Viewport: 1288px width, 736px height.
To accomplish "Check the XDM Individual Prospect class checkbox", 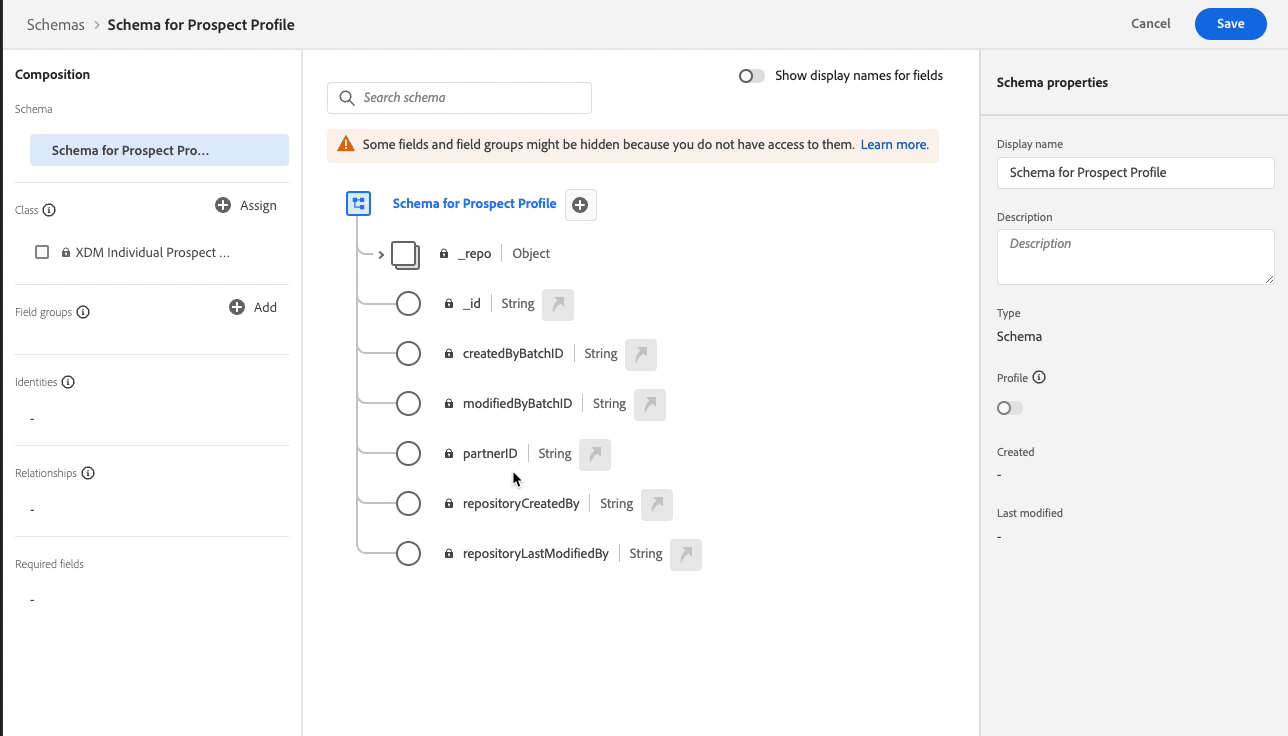I will (42, 253).
